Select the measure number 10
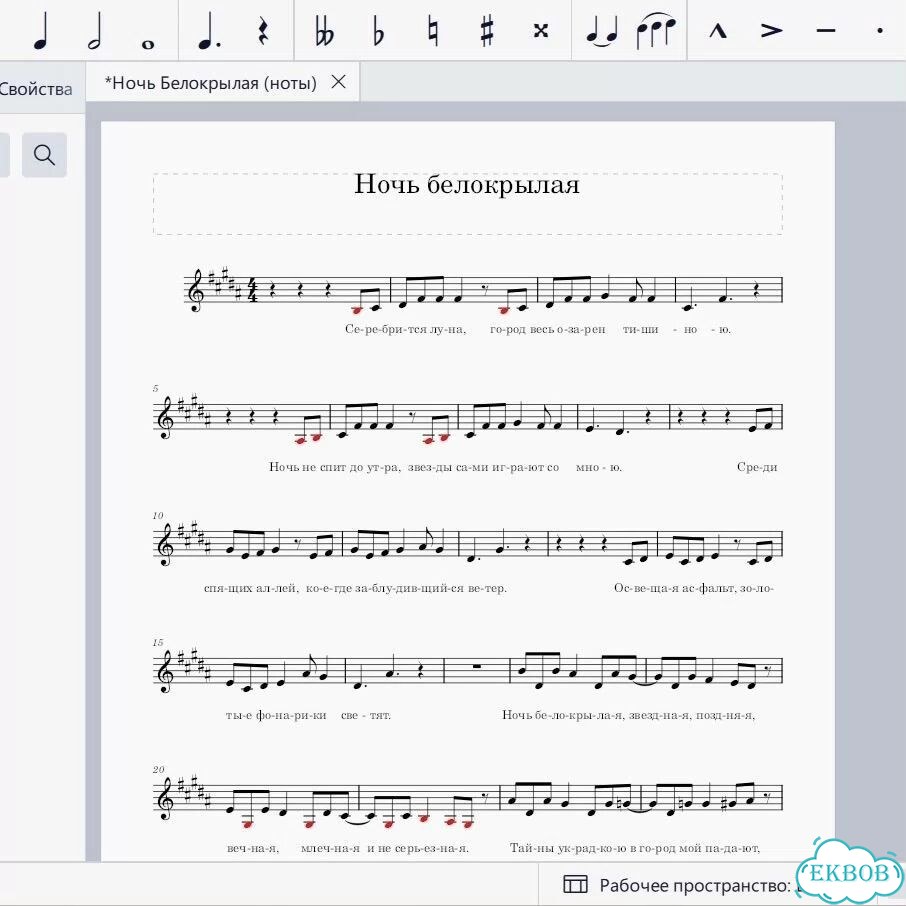906x906 pixels. (x=158, y=515)
